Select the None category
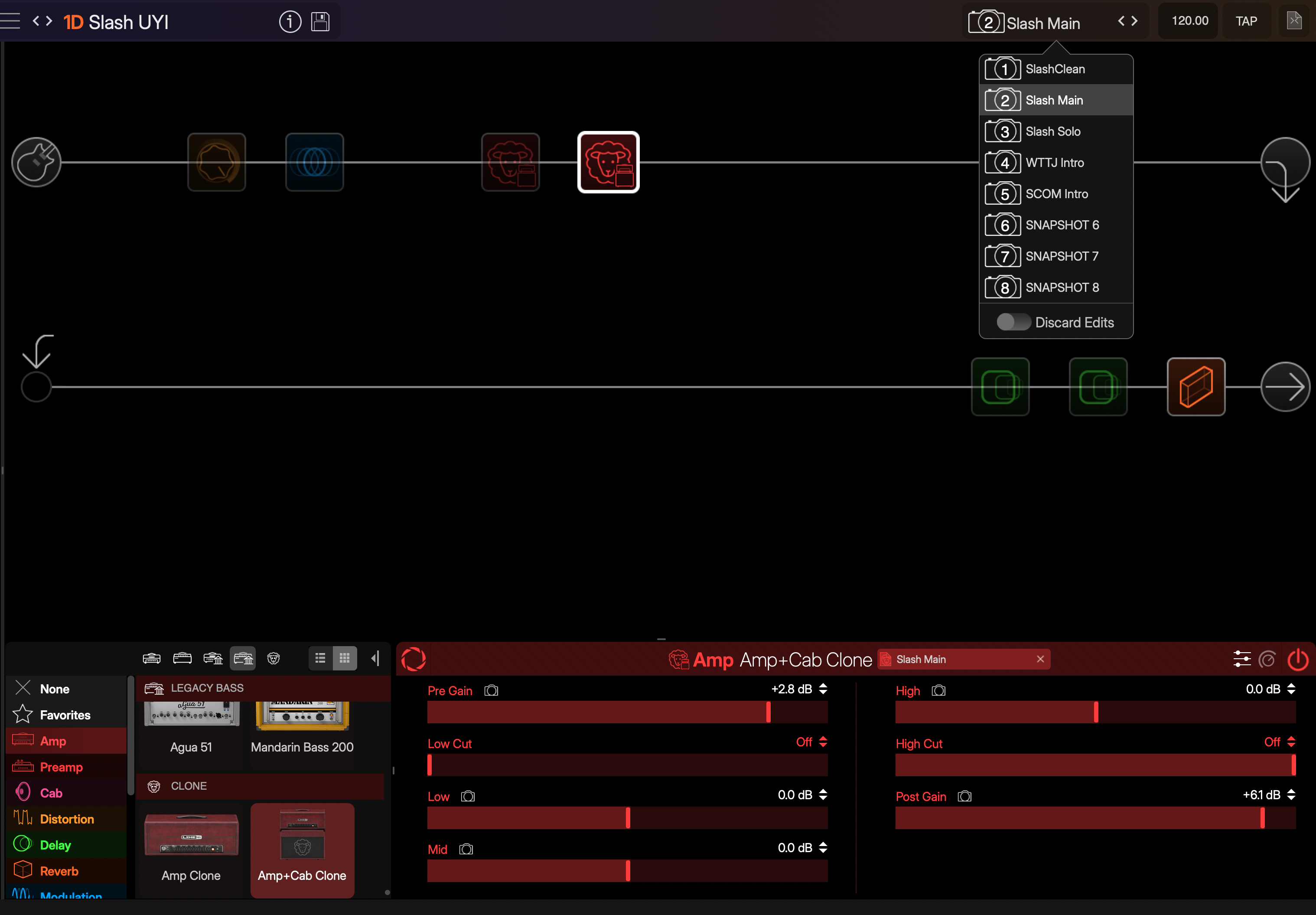 (x=66, y=689)
